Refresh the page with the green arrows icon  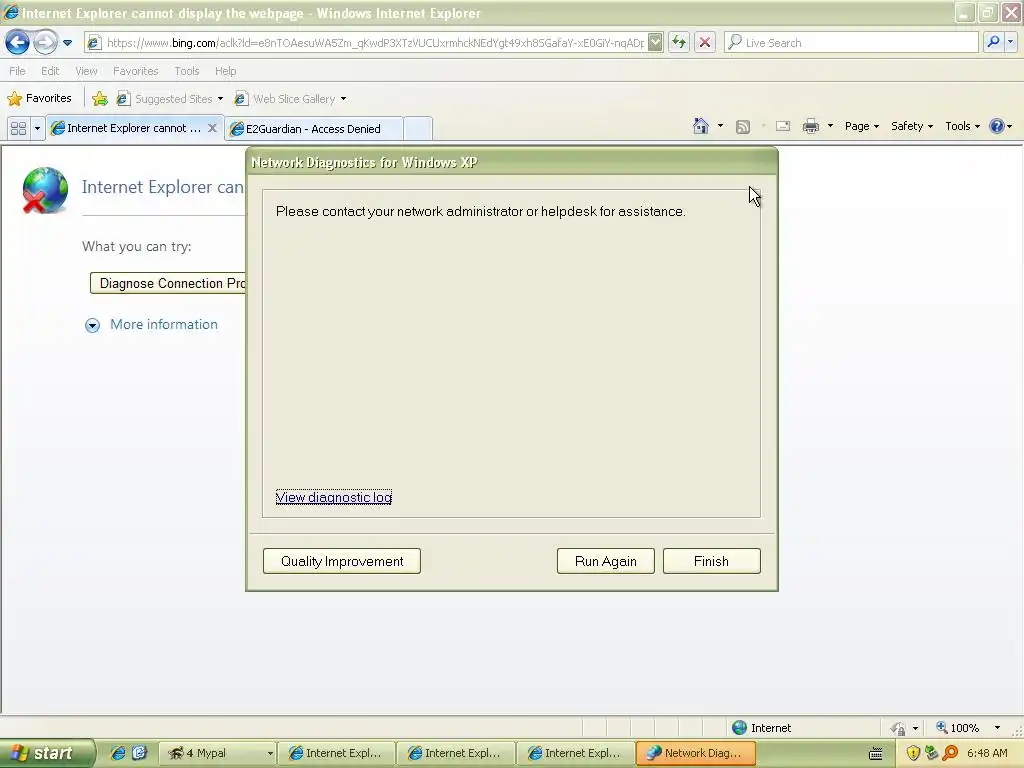click(679, 43)
